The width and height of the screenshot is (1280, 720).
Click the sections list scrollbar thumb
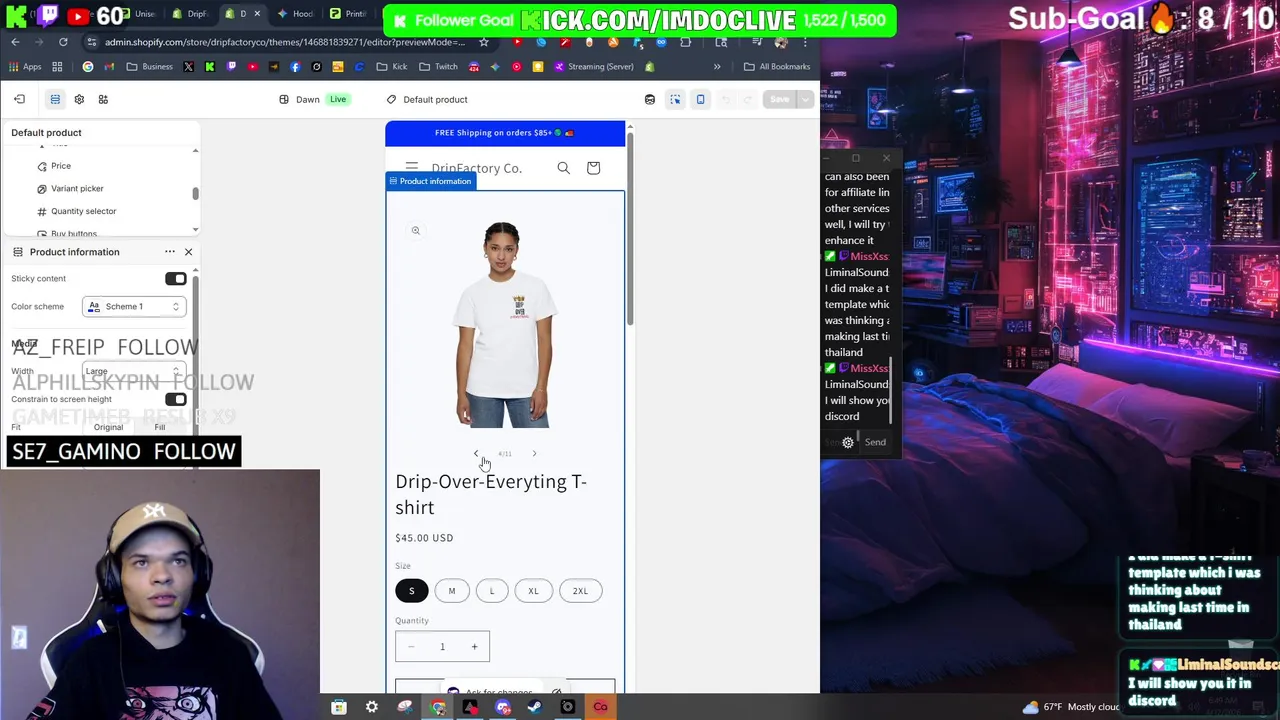[x=195, y=193]
